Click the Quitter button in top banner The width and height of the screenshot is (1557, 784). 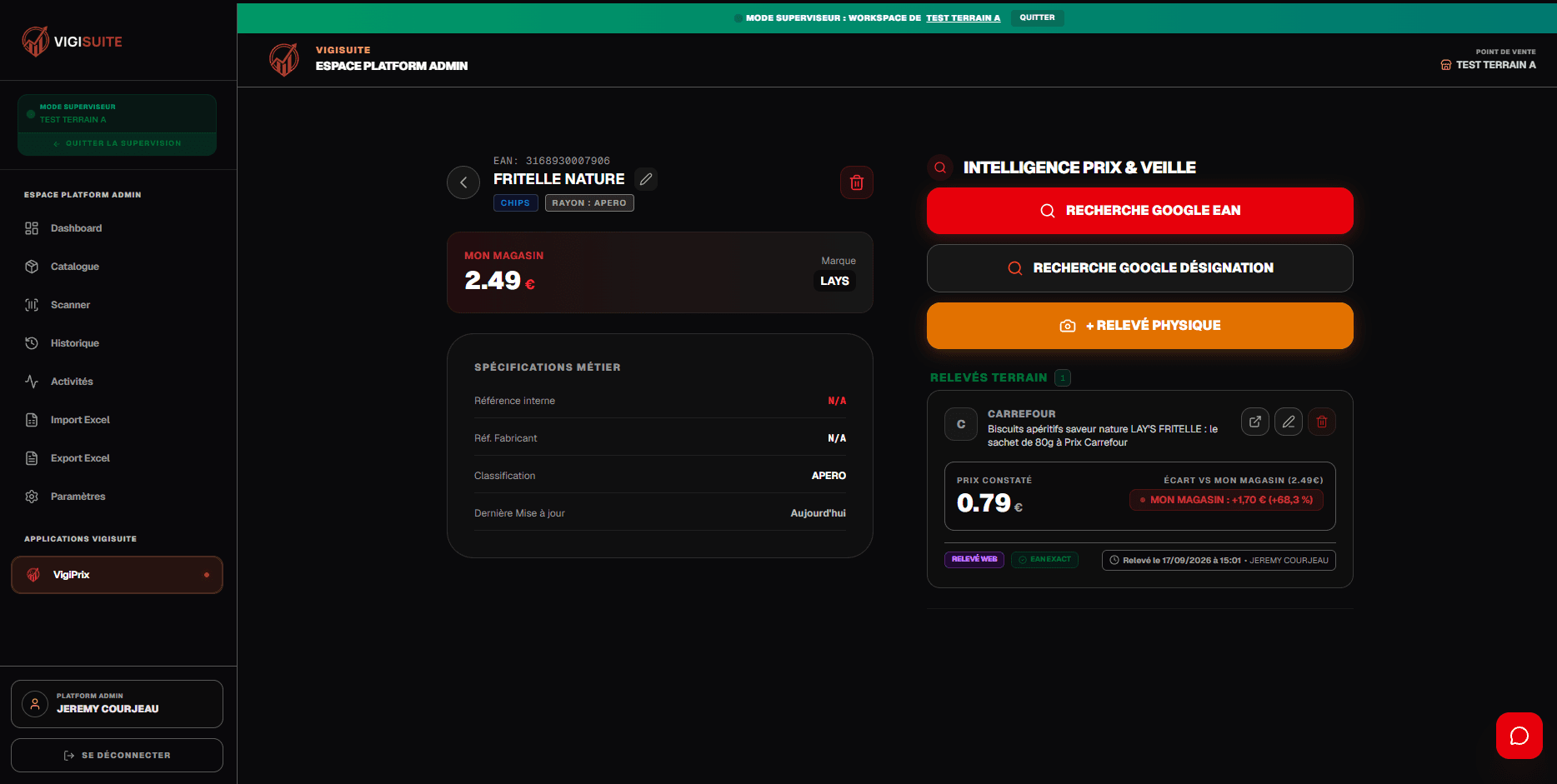(x=1037, y=17)
